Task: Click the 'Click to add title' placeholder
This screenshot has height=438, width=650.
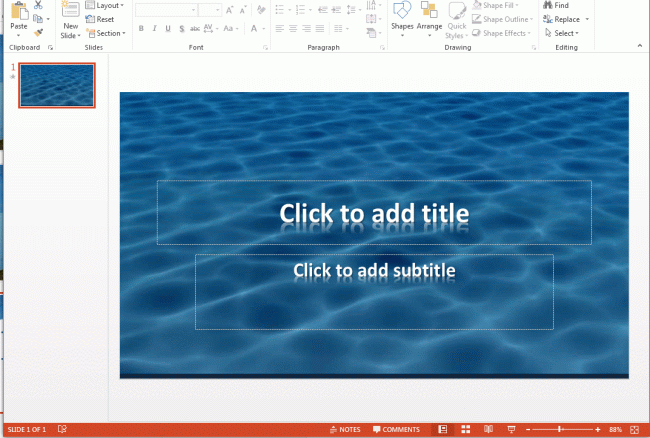Action: coord(374,213)
